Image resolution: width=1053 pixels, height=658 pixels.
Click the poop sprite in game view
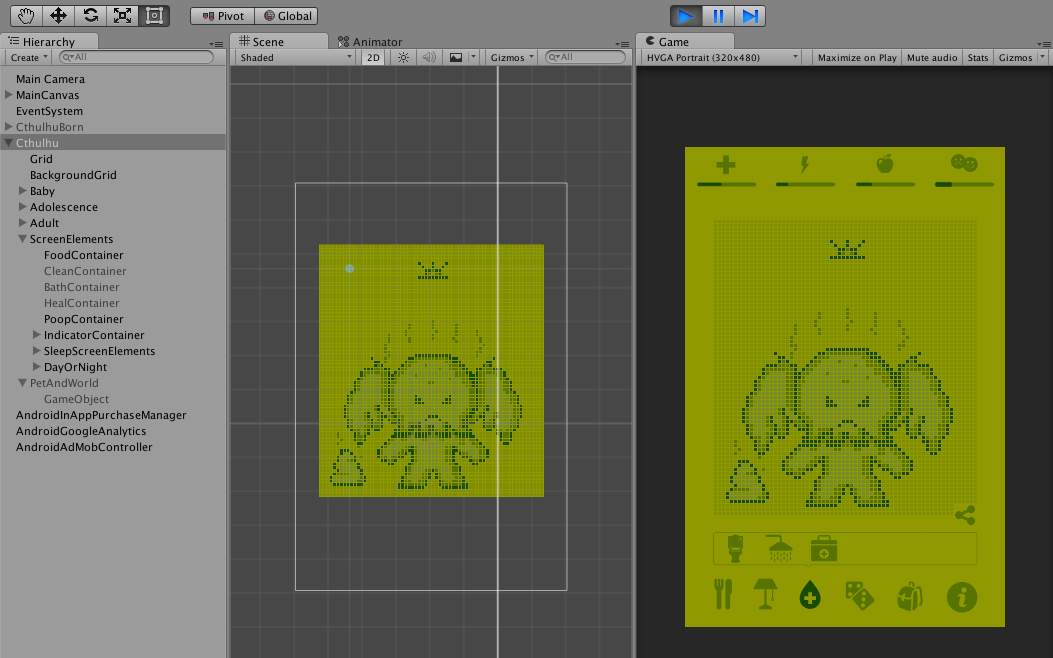pos(747,482)
